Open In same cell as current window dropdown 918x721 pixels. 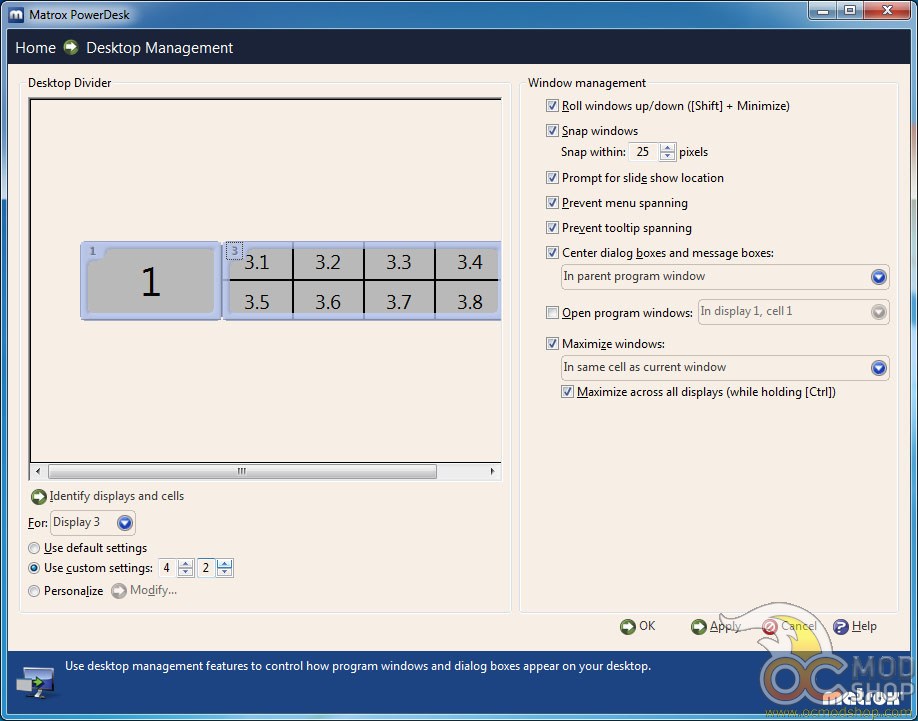pyautogui.click(x=725, y=368)
